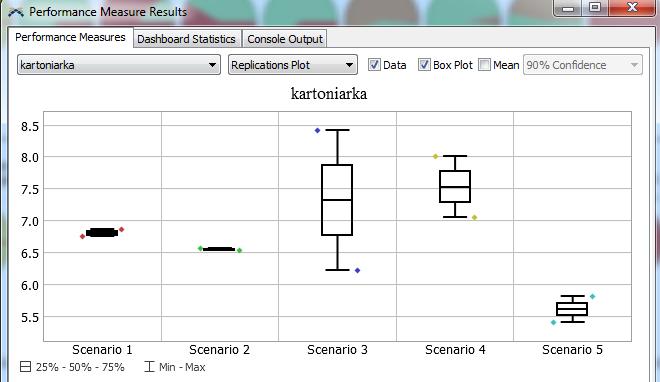Click the Min - Max whisker legend icon

(149, 367)
